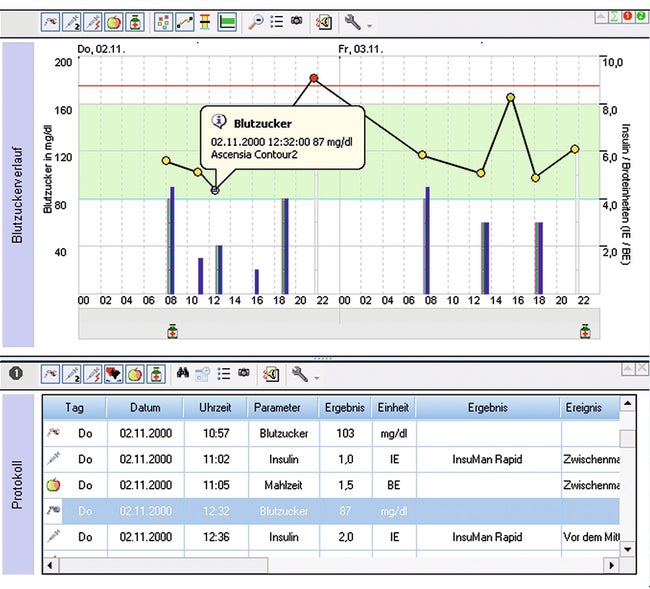This screenshot has height=589, width=650.
Task: Click medication marker below Thursday 08
Action: click(x=172, y=331)
